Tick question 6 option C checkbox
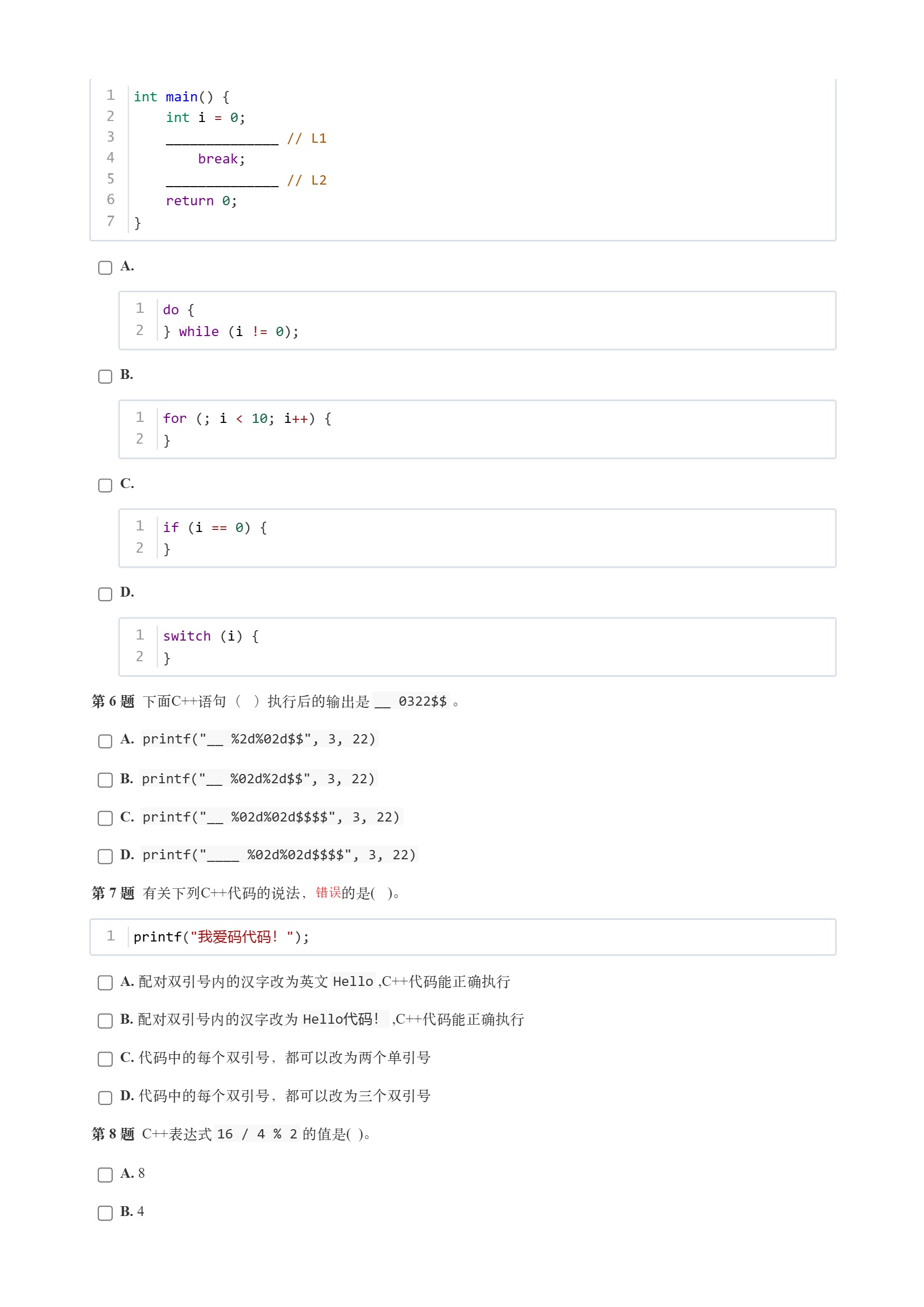Viewport: 924px width, 1307px height. point(105,818)
